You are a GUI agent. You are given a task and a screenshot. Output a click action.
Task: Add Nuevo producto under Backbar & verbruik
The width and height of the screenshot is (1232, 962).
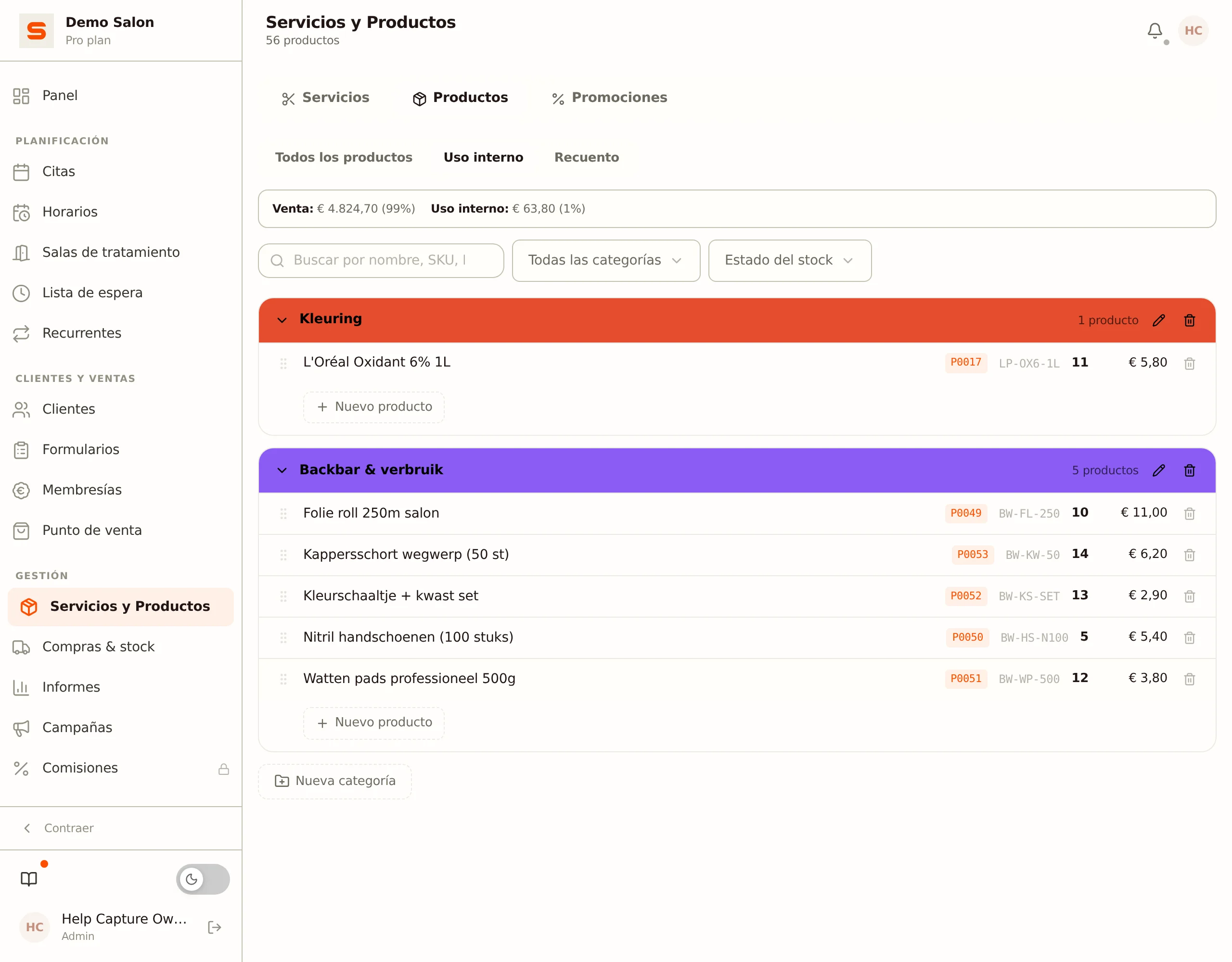(x=373, y=722)
